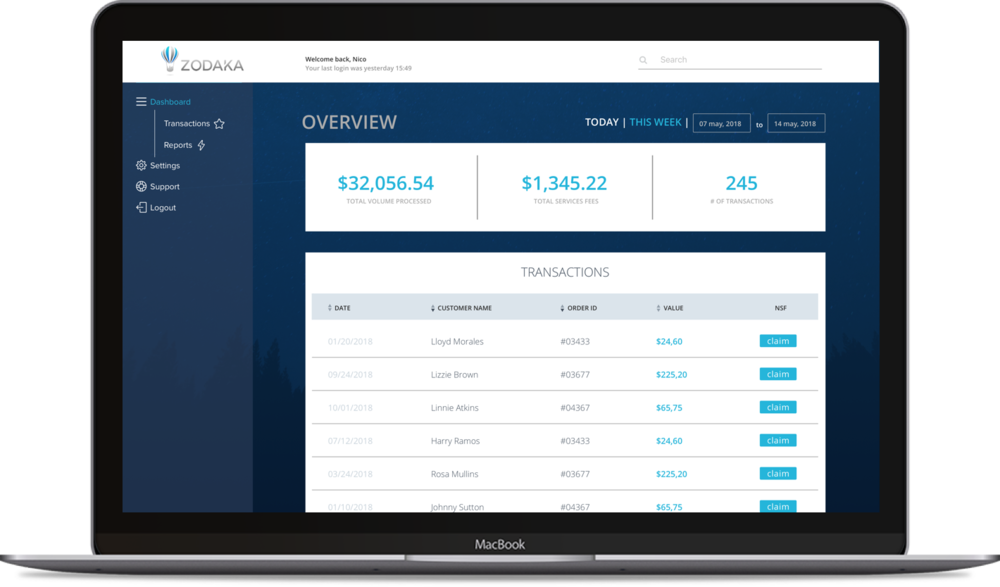The height and width of the screenshot is (587, 1000).
Task: Click the $1,345.22 total services fees figure
Action: pos(564,183)
